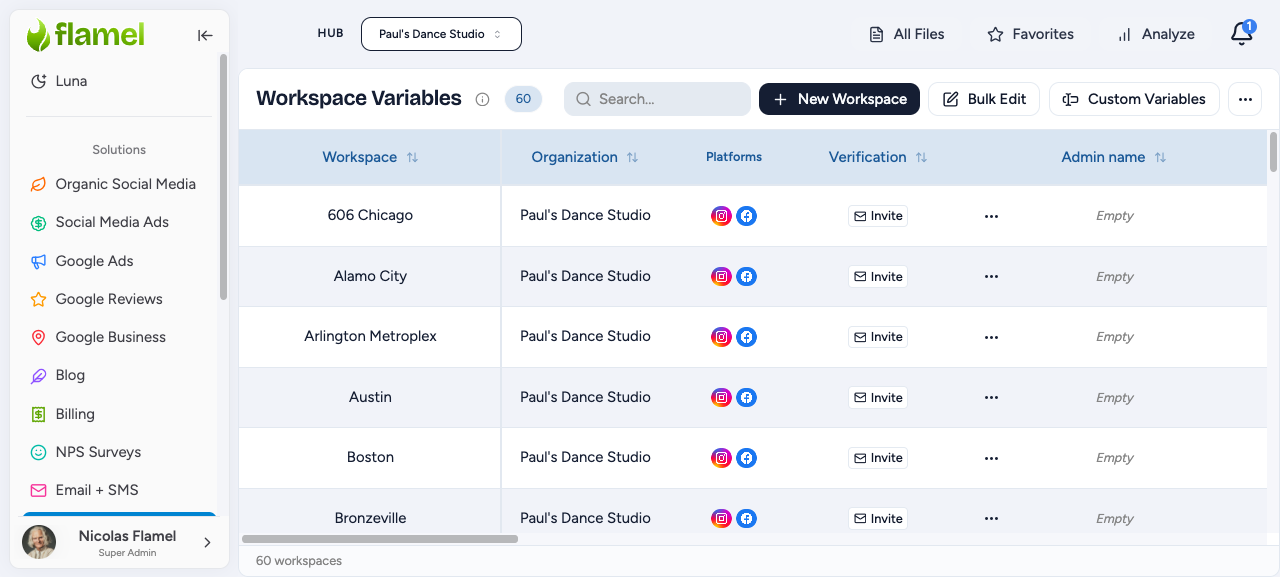Open the Paul's Dance Studio hub dropdown
This screenshot has width=1280, height=577.
pos(441,34)
